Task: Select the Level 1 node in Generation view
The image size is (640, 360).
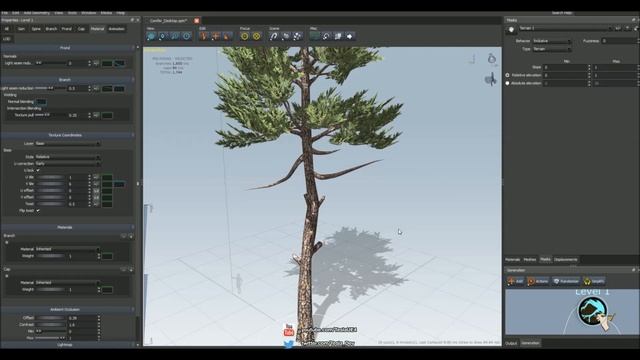Action: (592, 311)
